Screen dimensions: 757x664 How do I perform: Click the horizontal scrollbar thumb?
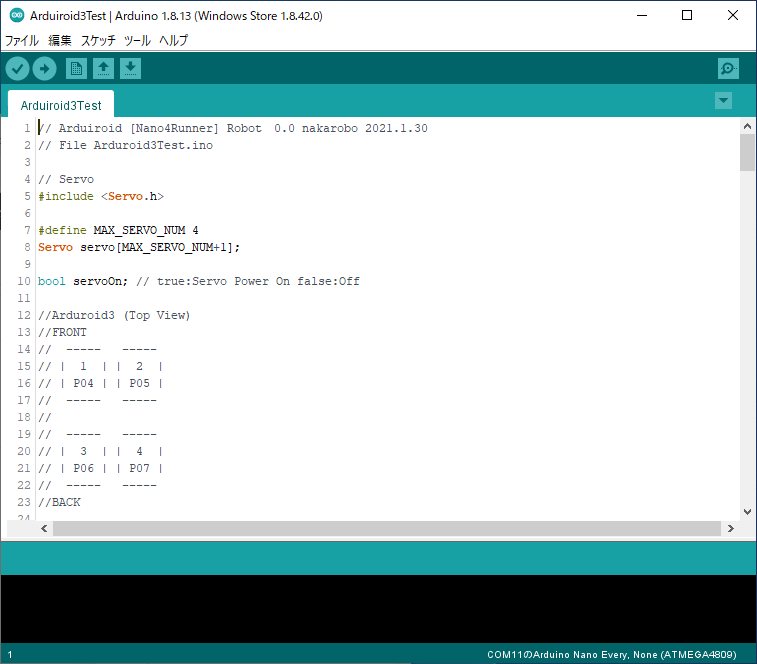[387, 528]
